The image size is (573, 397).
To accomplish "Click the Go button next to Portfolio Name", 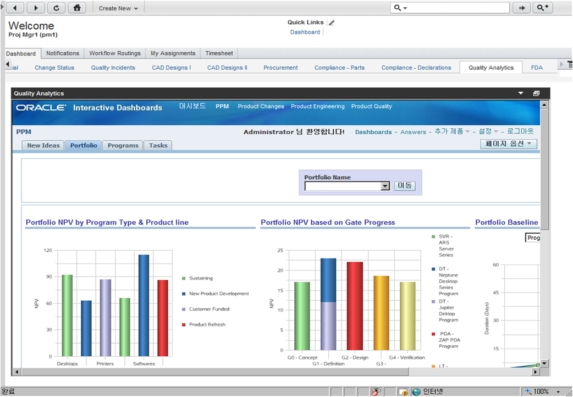I will (x=405, y=186).
